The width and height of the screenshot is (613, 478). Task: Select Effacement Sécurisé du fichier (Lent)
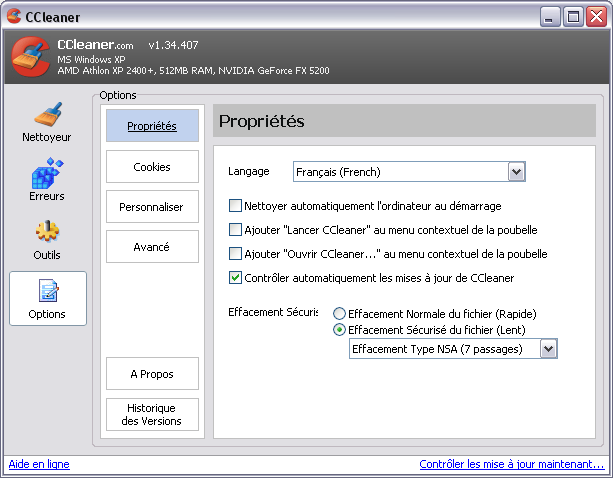click(x=340, y=330)
